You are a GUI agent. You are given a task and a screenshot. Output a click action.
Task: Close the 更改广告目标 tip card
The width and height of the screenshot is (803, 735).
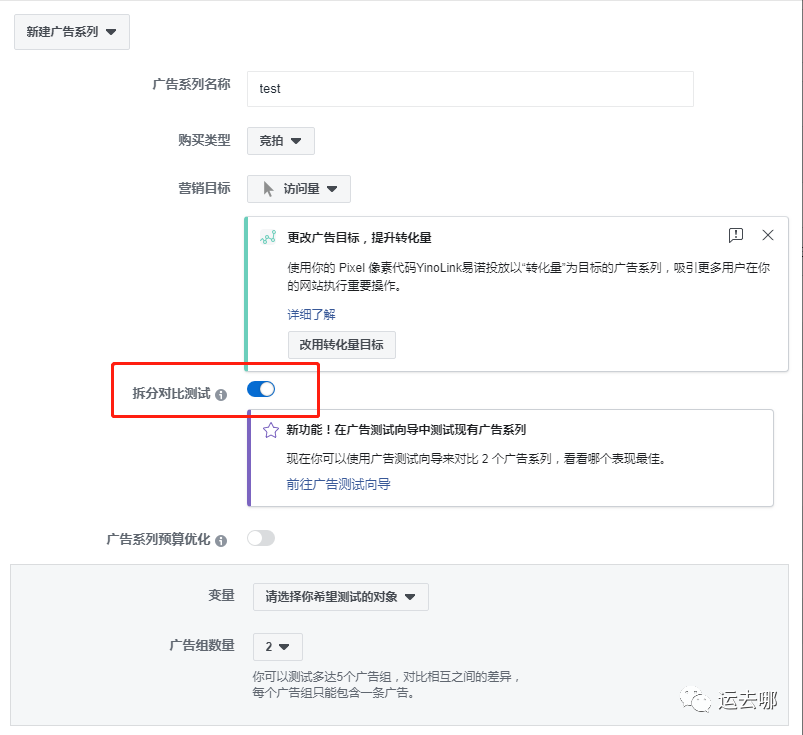point(768,235)
